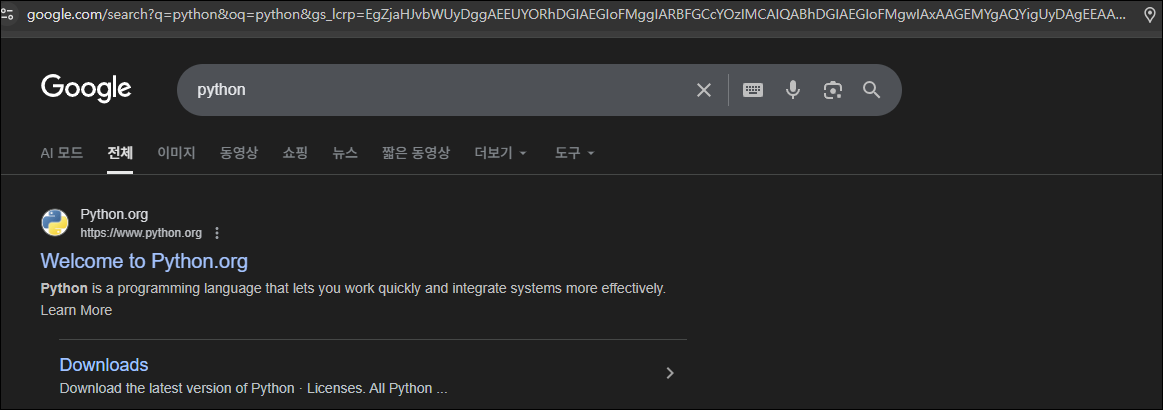Click the Python.org site name text

point(114,215)
